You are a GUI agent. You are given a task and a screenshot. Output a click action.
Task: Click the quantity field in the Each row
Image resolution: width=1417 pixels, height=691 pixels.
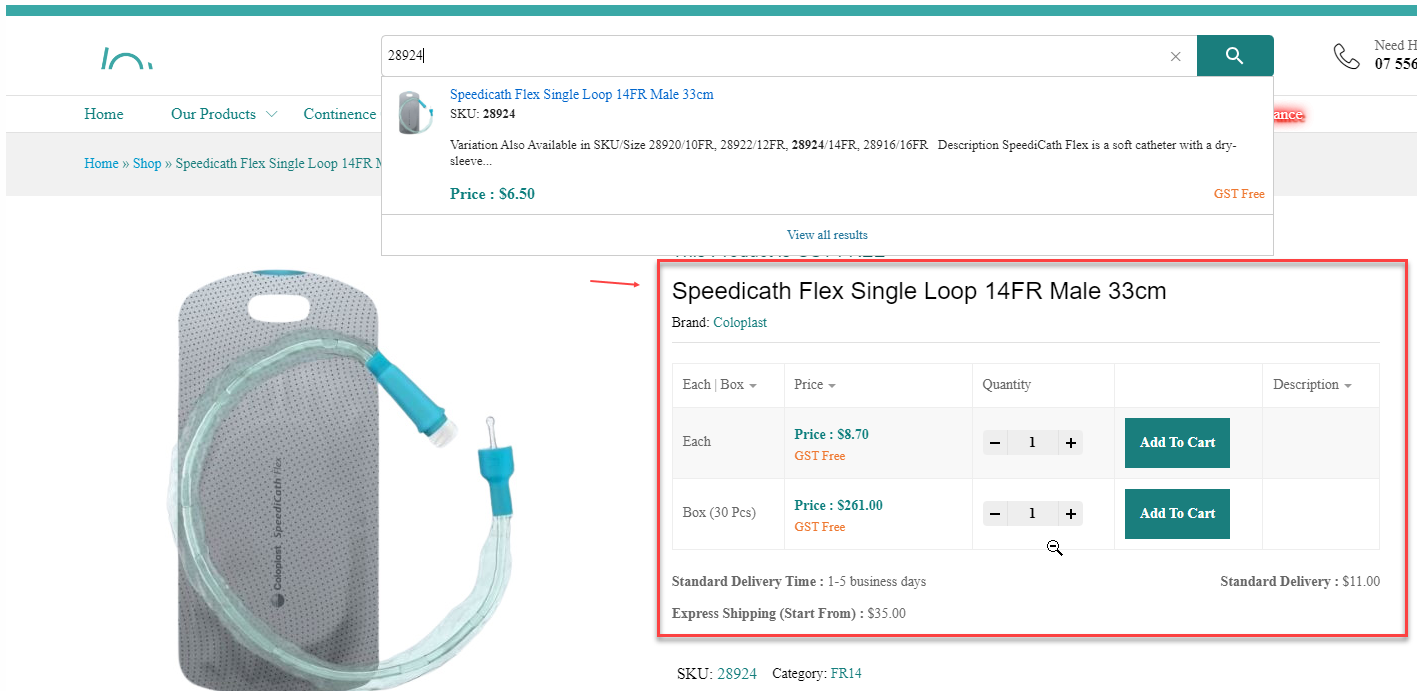click(x=1032, y=443)
